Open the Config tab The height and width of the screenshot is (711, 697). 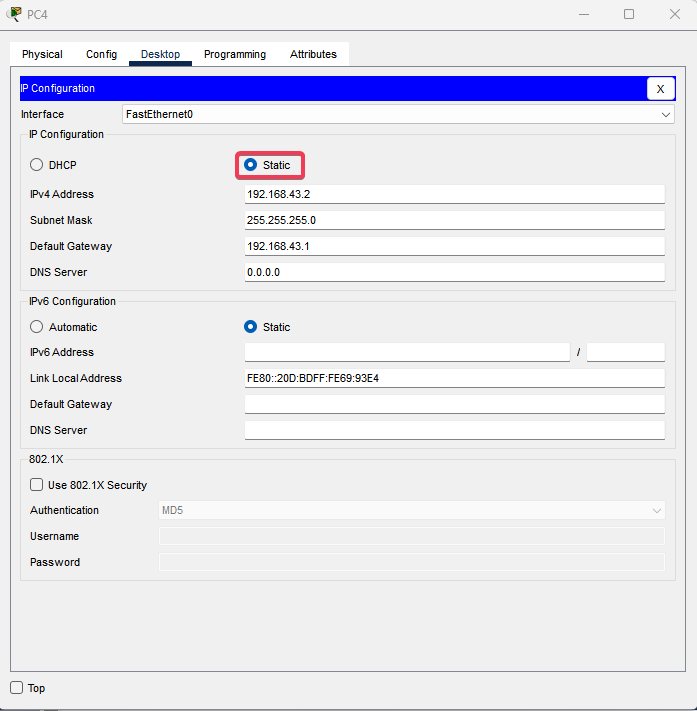(x=101, y=54)
